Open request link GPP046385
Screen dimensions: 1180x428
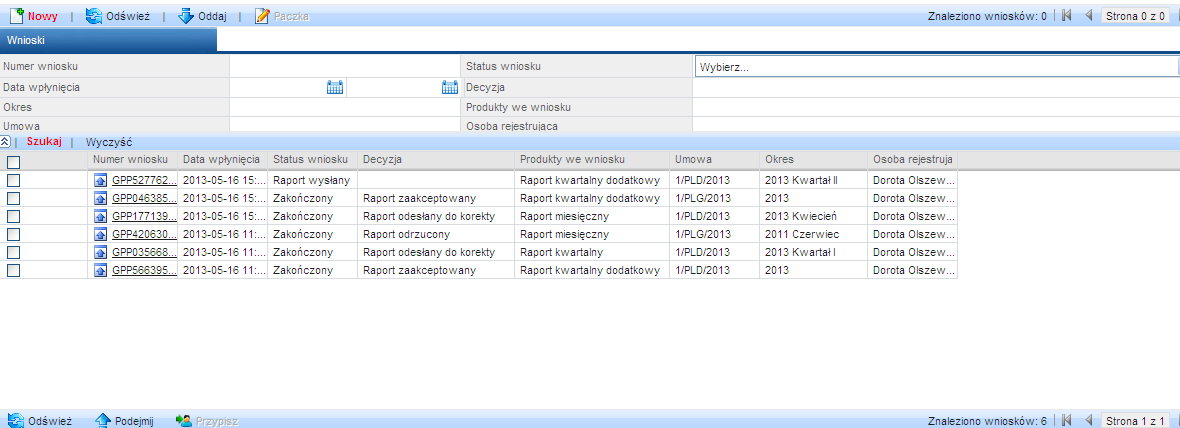point(144,199)
